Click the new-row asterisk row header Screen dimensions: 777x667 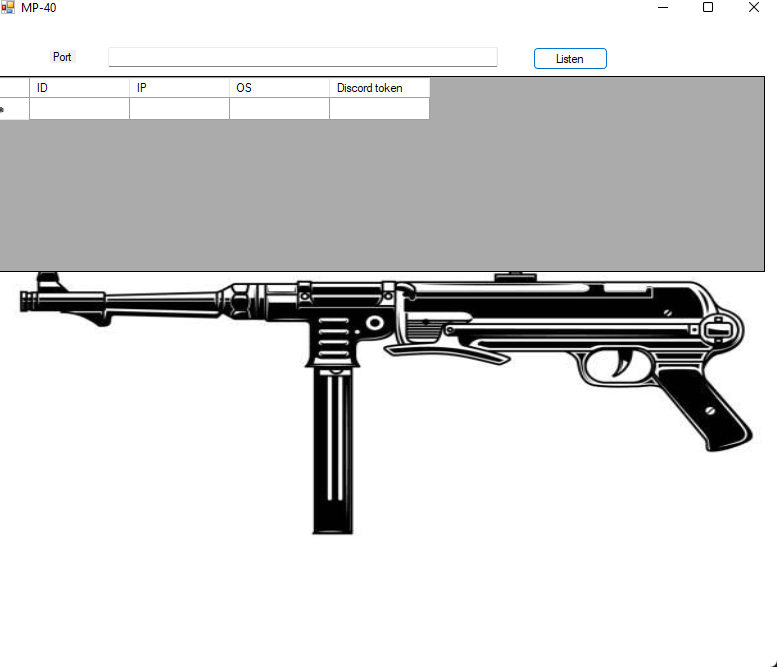[14, 109]
